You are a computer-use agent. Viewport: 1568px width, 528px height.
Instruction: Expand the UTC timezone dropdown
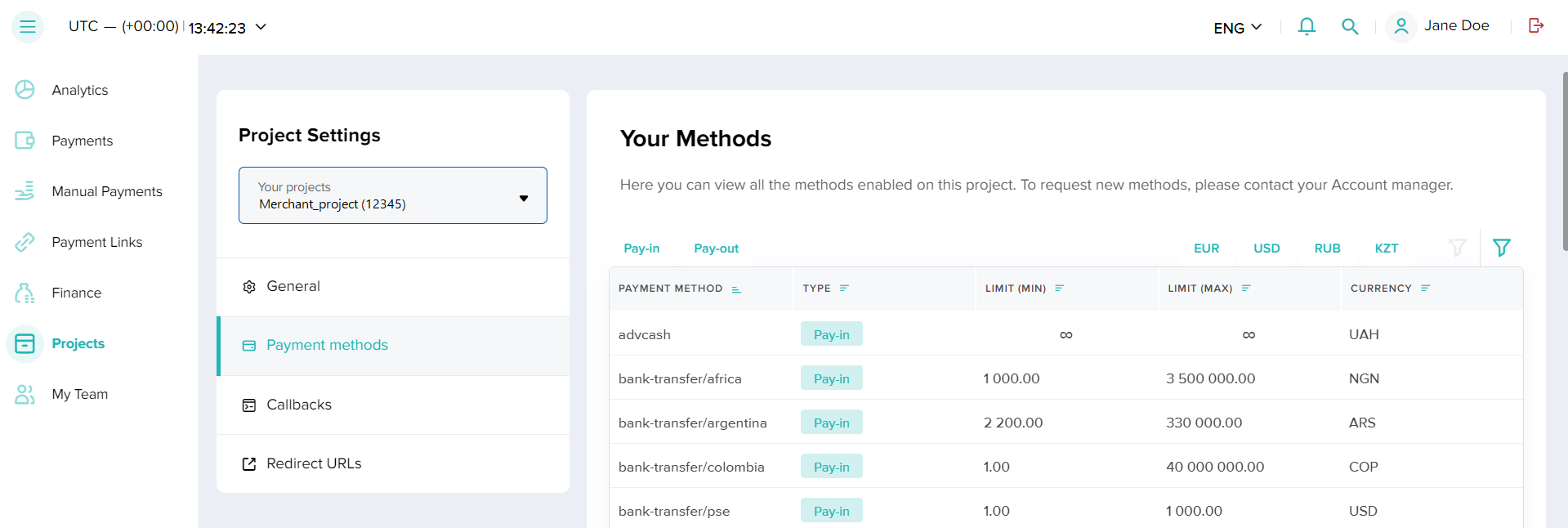coord(261,27)
